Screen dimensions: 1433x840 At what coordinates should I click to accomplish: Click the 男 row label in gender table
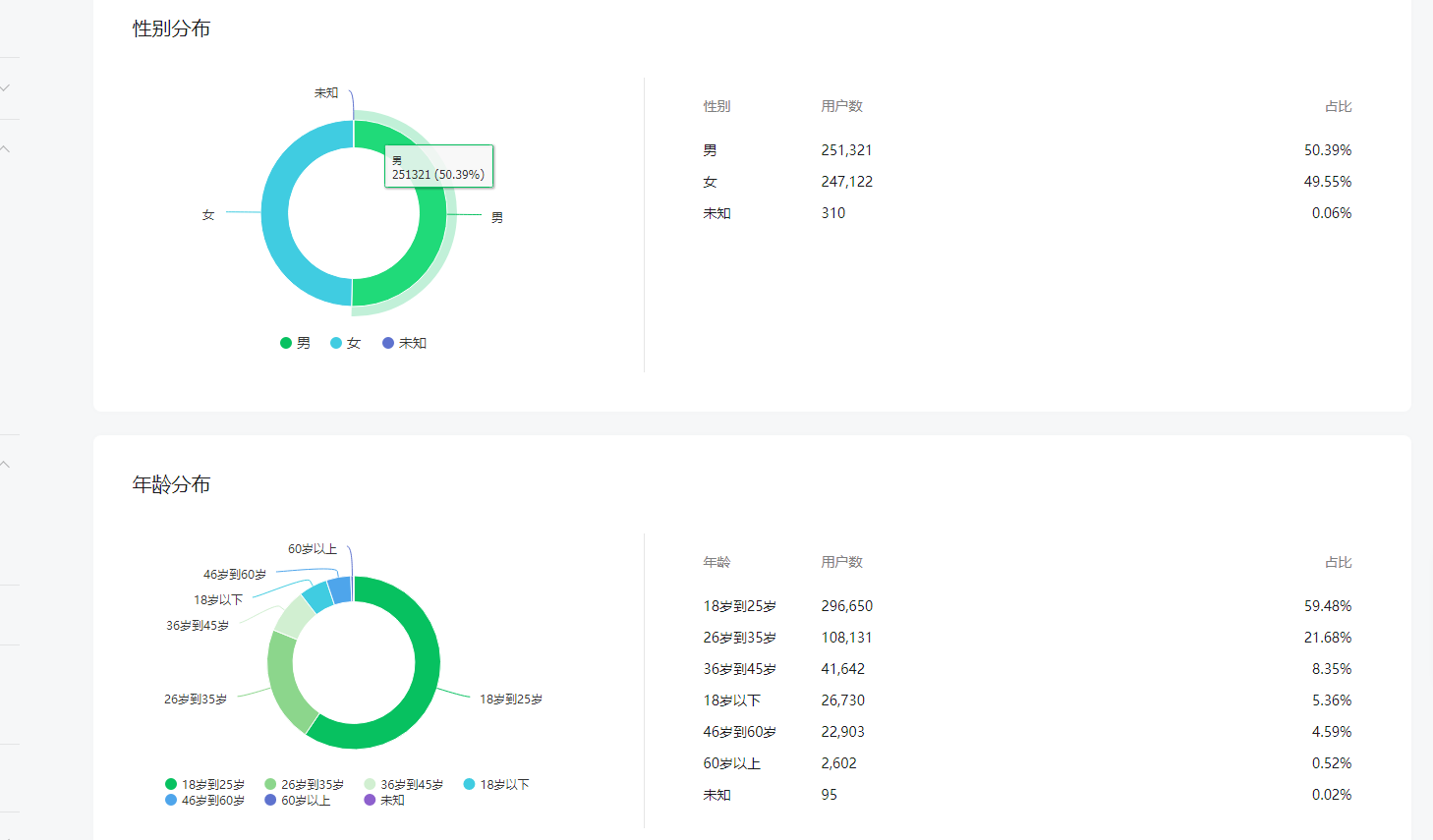pyautogui.click(x=710, y=150)
